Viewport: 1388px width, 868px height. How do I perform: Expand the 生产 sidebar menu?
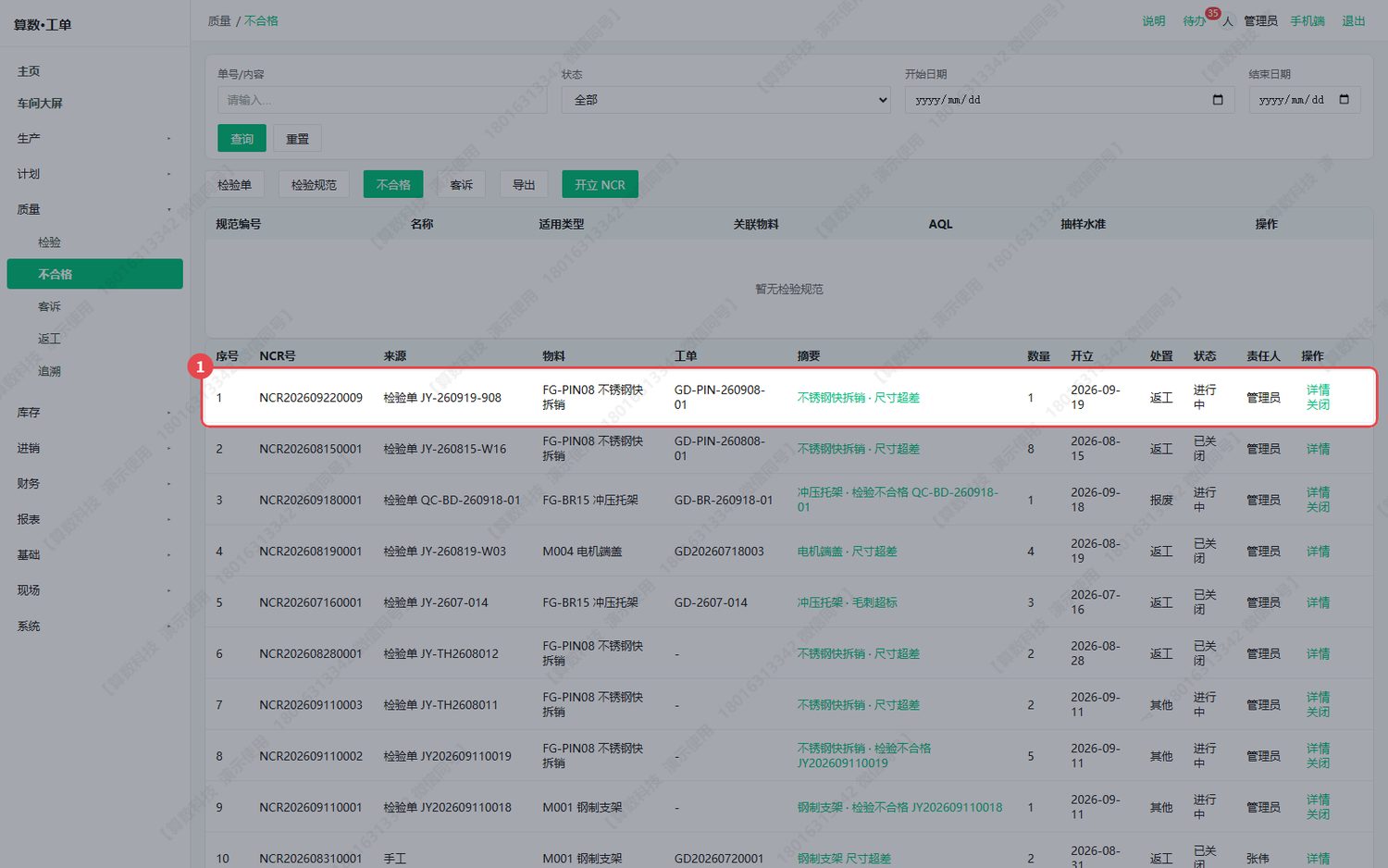click(94, 139)
